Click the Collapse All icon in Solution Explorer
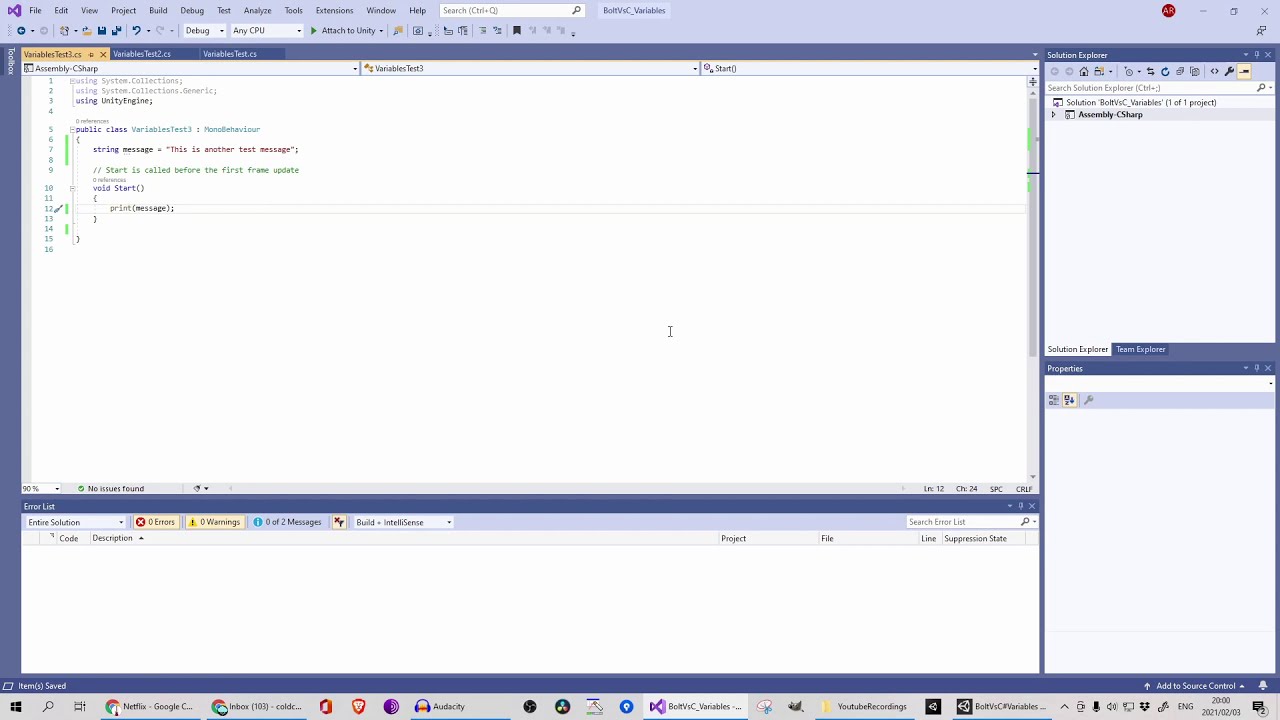1280x720 pixels. point(1180,72)
